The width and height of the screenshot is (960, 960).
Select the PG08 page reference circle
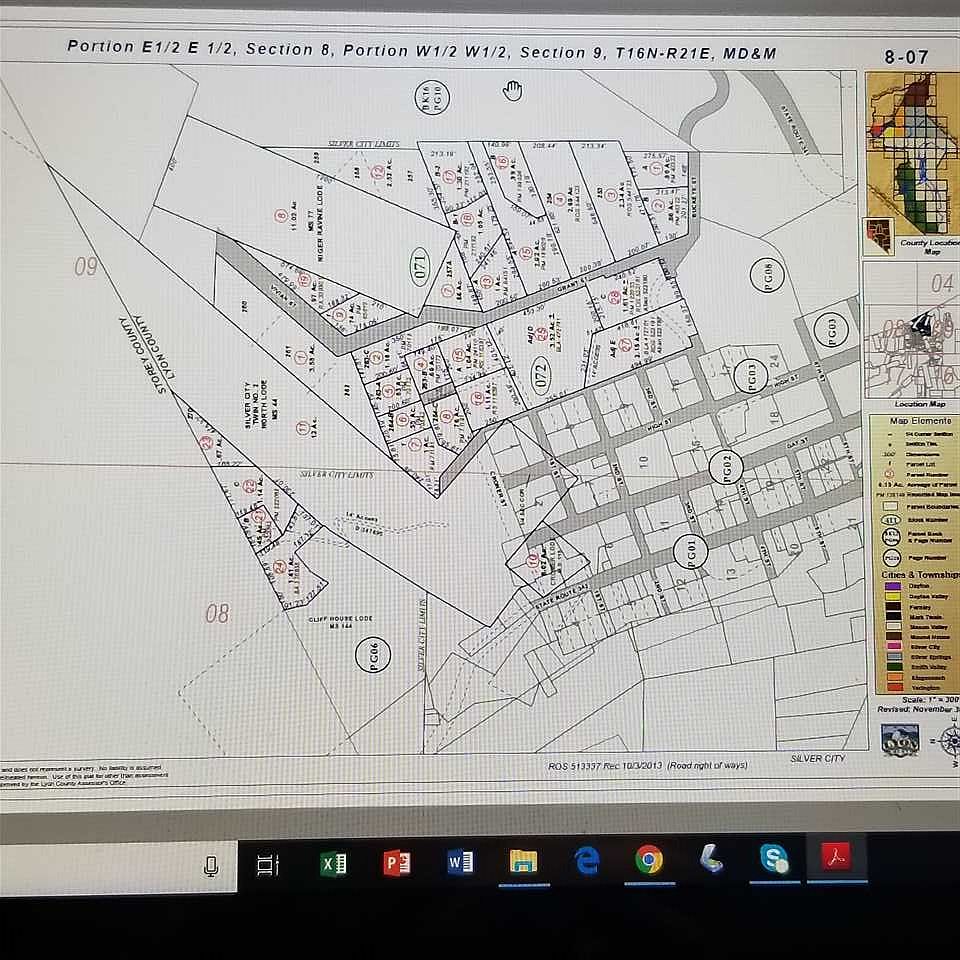pyautogui.click(x=766, y=271)
